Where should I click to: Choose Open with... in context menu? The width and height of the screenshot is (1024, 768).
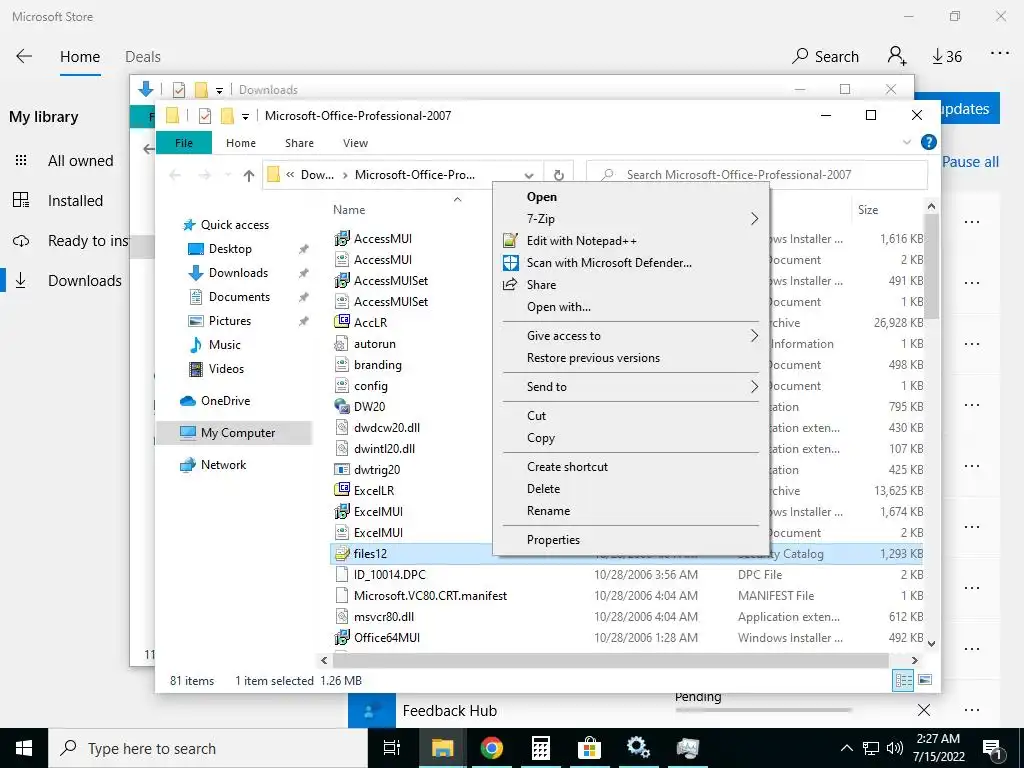click(559, 307)
